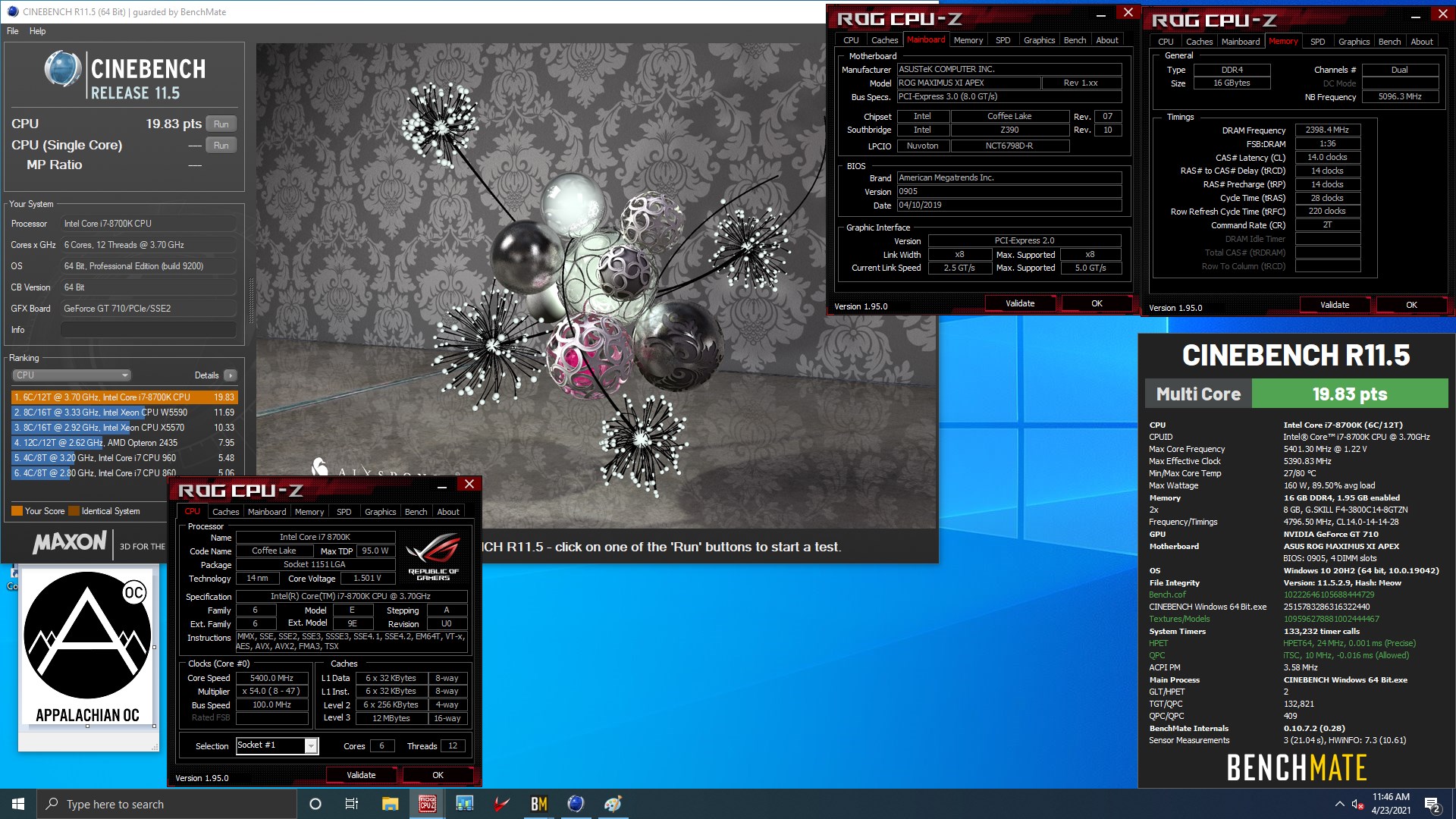
Task: Select the top-ranked i7-8700K ranking row
Action: [124, 397]
